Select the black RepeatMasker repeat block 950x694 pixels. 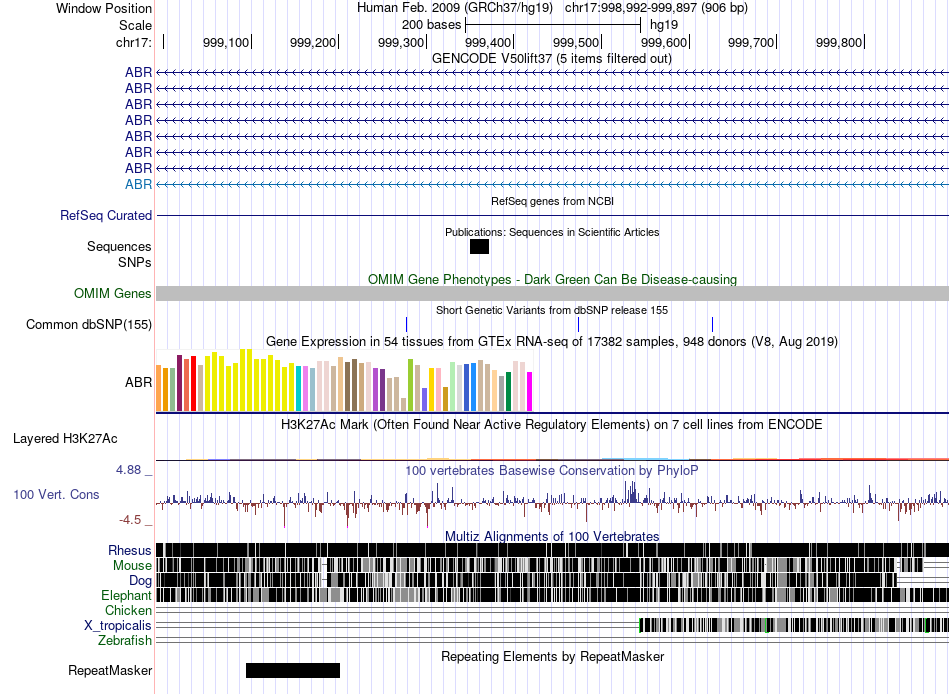click(293, 670)
